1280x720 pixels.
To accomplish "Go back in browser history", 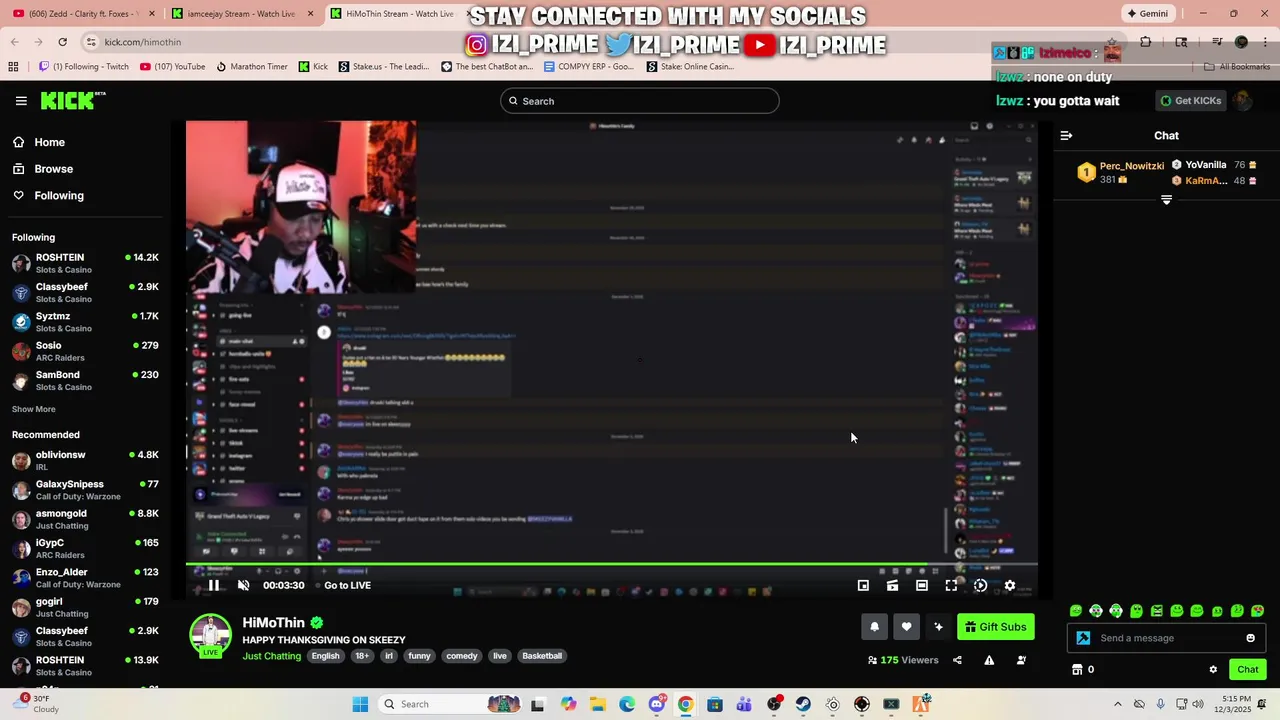I will point(14,42).
